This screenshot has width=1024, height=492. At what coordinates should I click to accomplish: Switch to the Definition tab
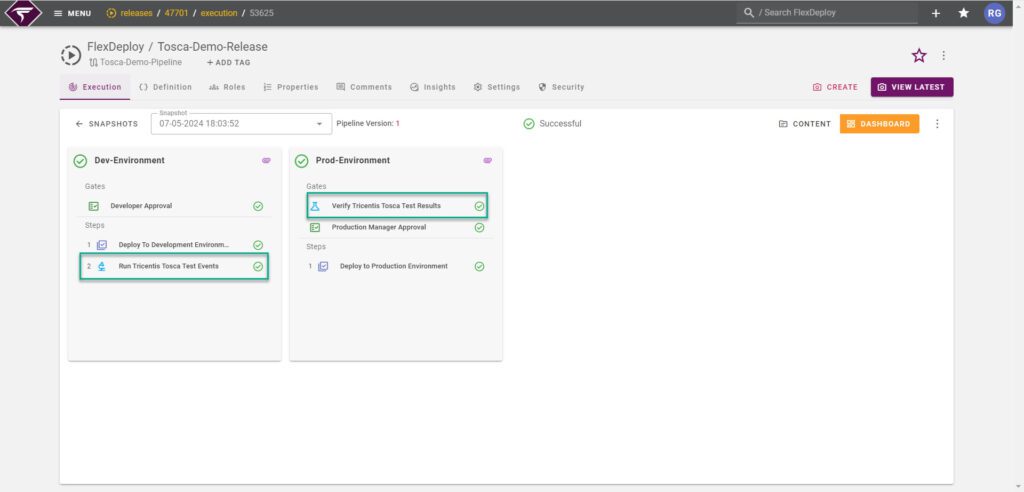pos(165,87)
